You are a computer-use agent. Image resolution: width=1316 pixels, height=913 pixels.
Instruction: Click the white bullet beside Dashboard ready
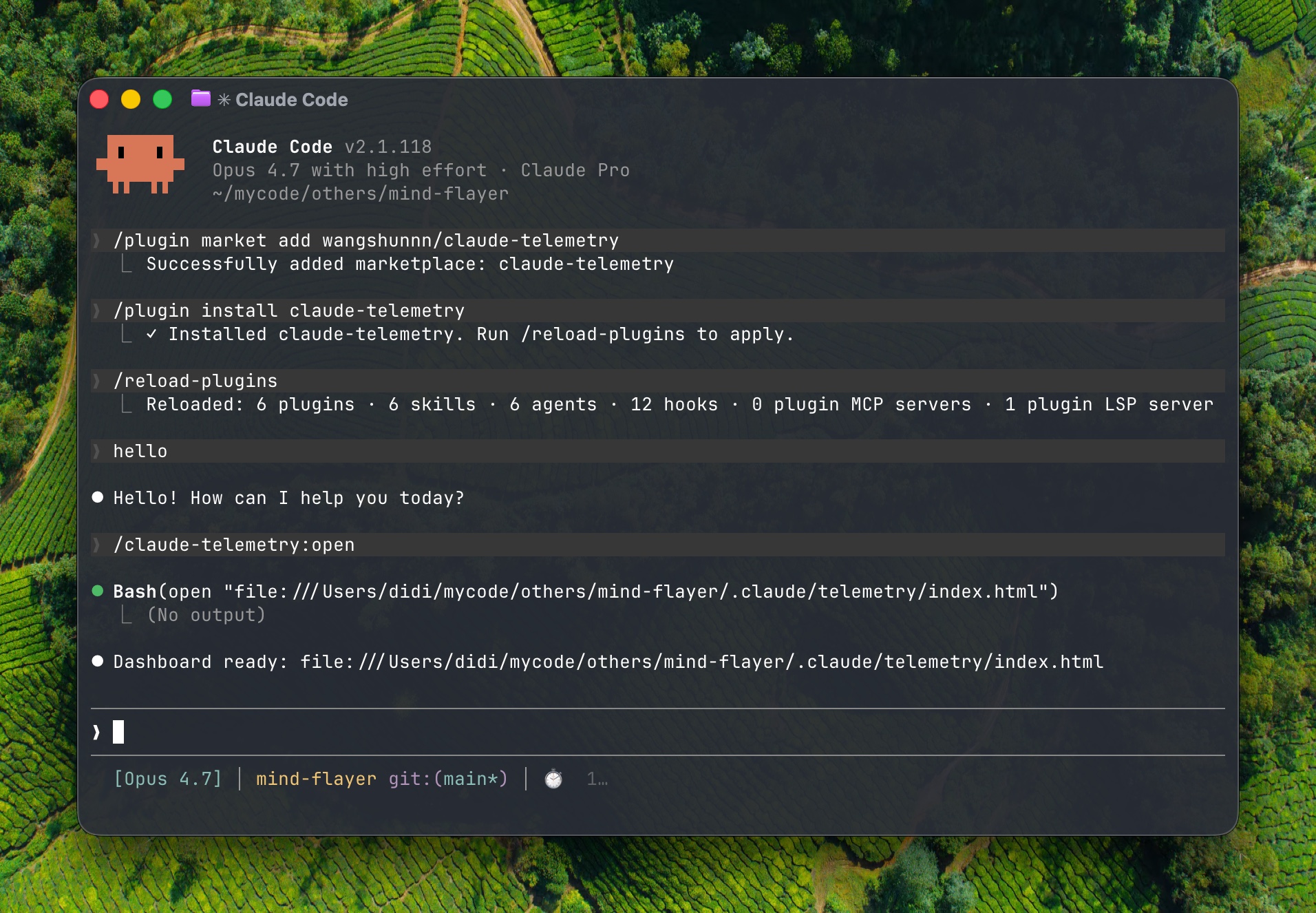point(98,661)
